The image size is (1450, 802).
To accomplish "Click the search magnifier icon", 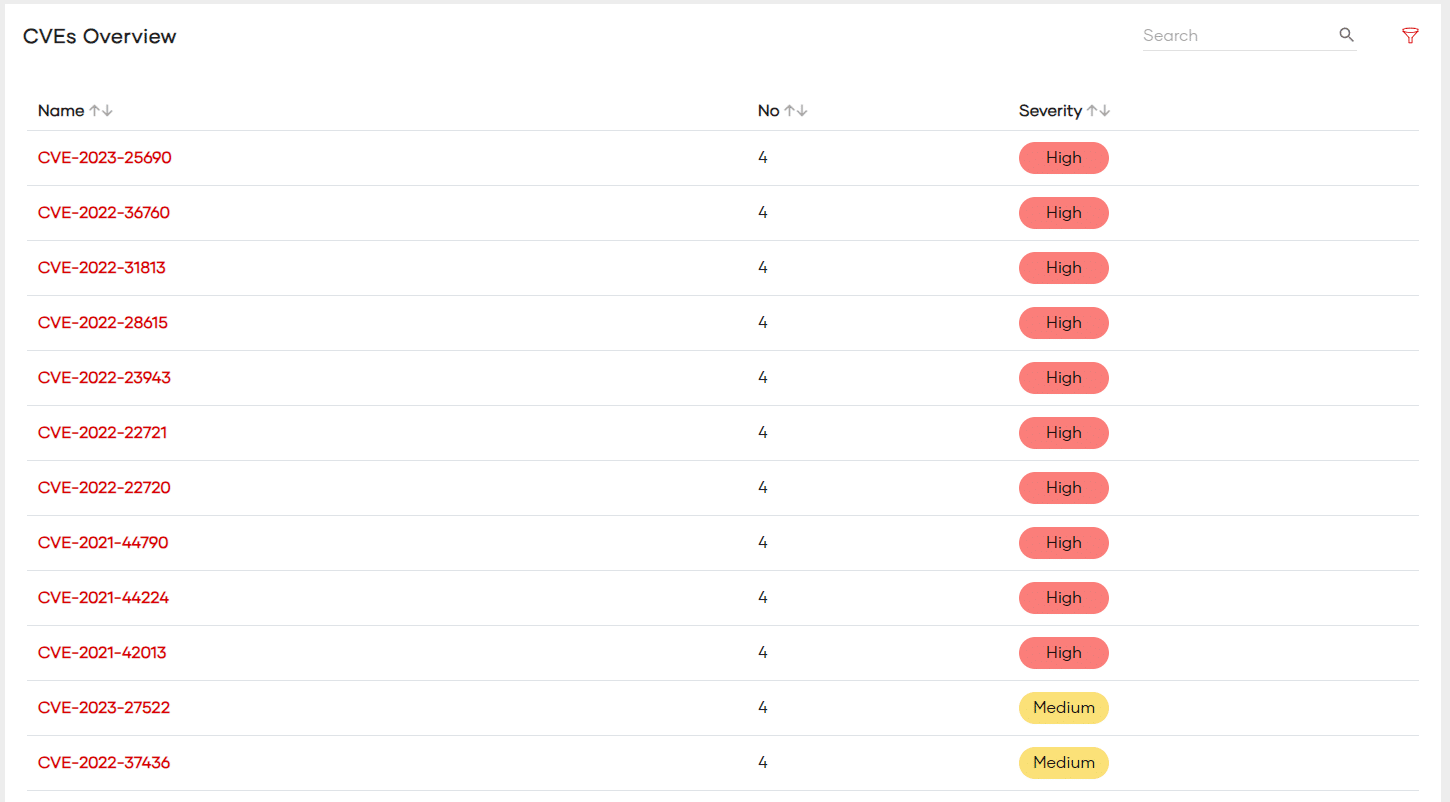I will [x=1346, y=35].
